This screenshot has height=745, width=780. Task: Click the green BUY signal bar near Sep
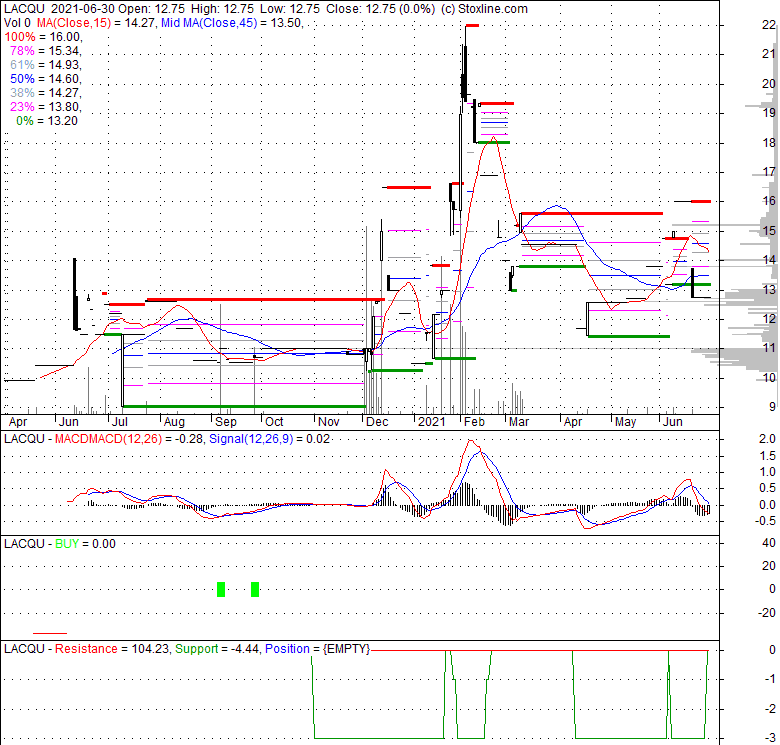pos(221,589)
